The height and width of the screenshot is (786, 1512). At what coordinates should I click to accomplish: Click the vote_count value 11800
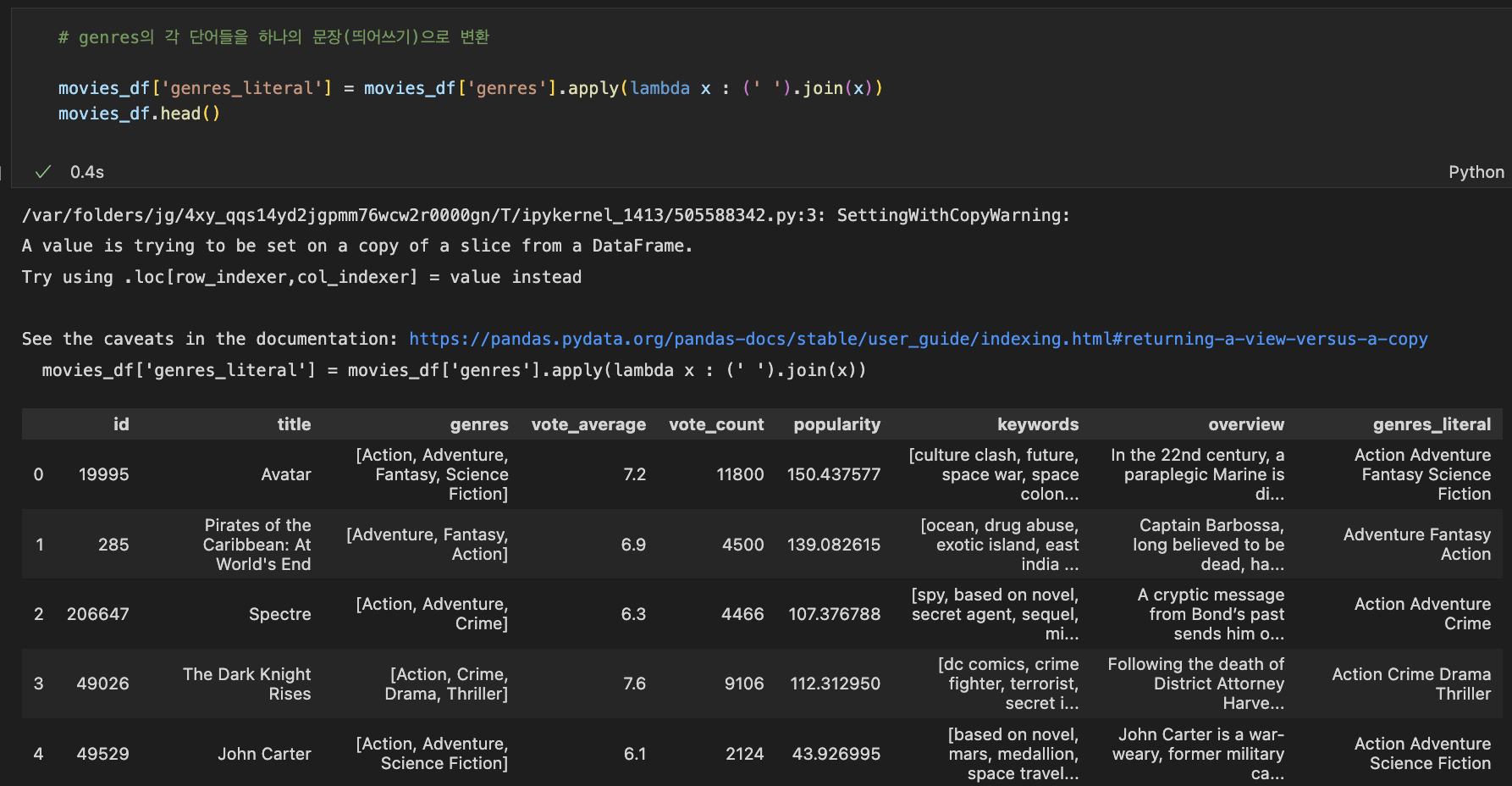coord(741,474)
